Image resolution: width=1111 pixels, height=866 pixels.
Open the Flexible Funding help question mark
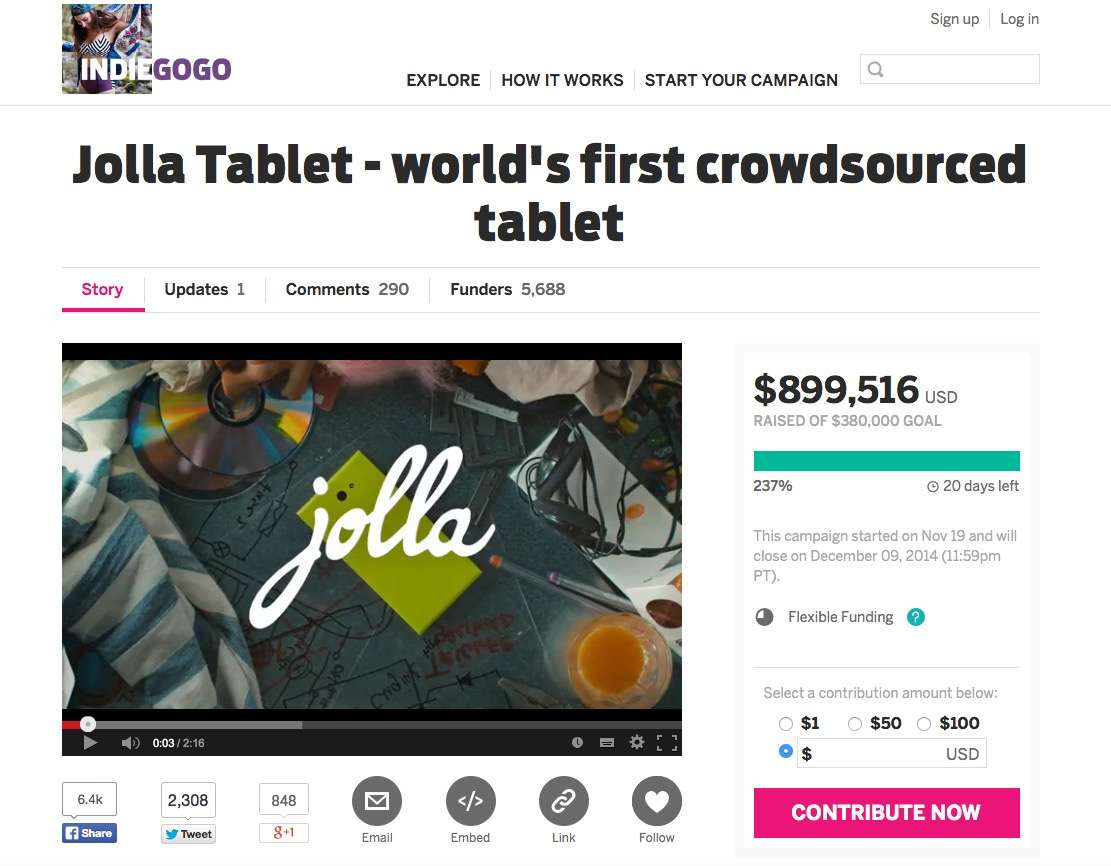pyautogui.click(x=915, y=617)
